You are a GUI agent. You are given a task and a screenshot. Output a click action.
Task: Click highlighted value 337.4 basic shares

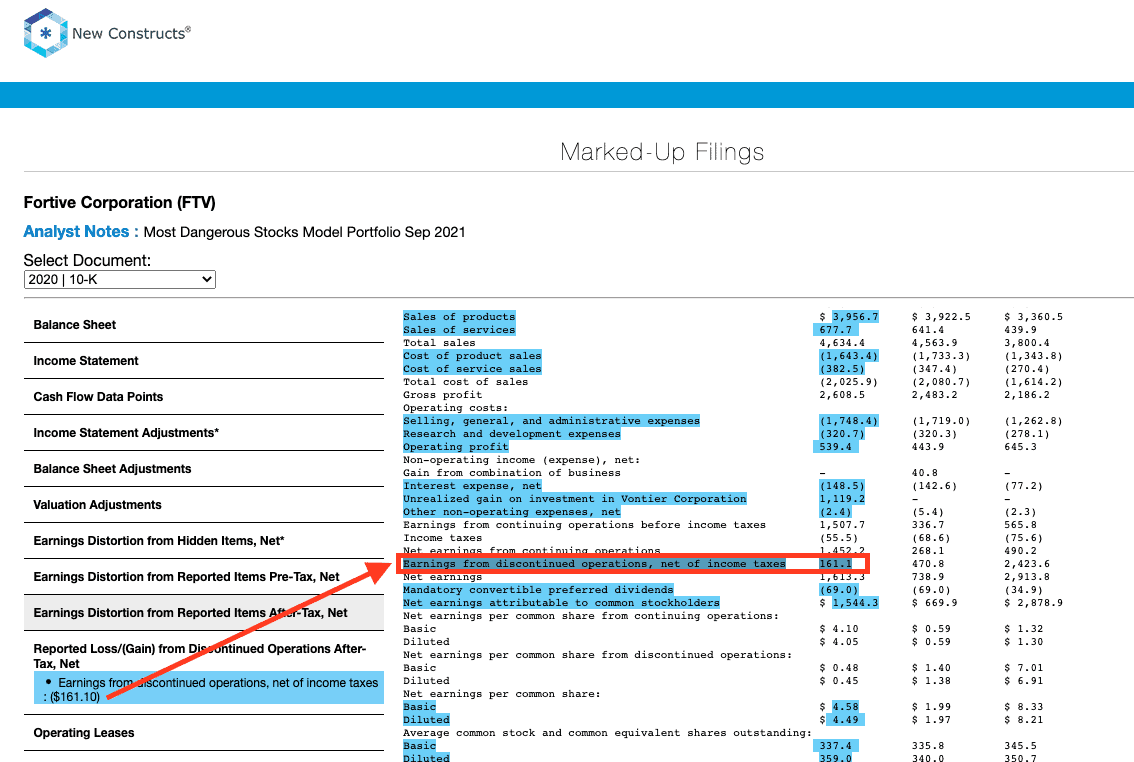click(x=835, y=746)
